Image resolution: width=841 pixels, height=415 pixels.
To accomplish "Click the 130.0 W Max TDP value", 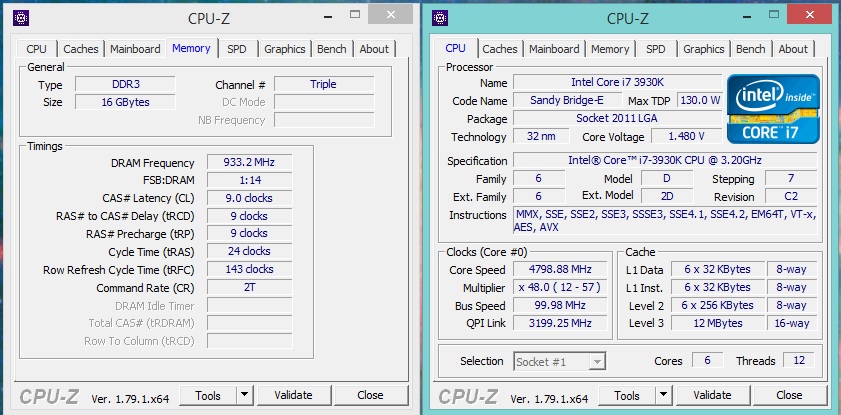I will coord(699,100).
